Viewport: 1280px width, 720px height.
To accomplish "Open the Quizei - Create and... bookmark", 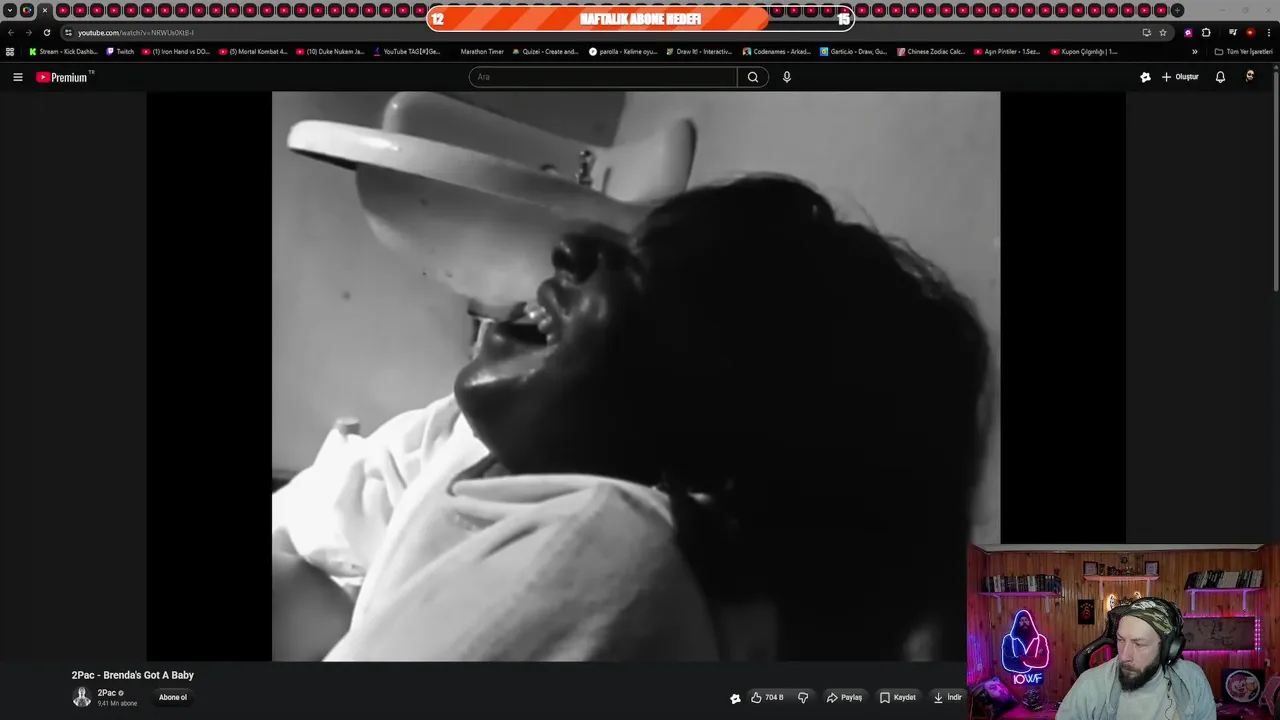I will pos(545,52).
